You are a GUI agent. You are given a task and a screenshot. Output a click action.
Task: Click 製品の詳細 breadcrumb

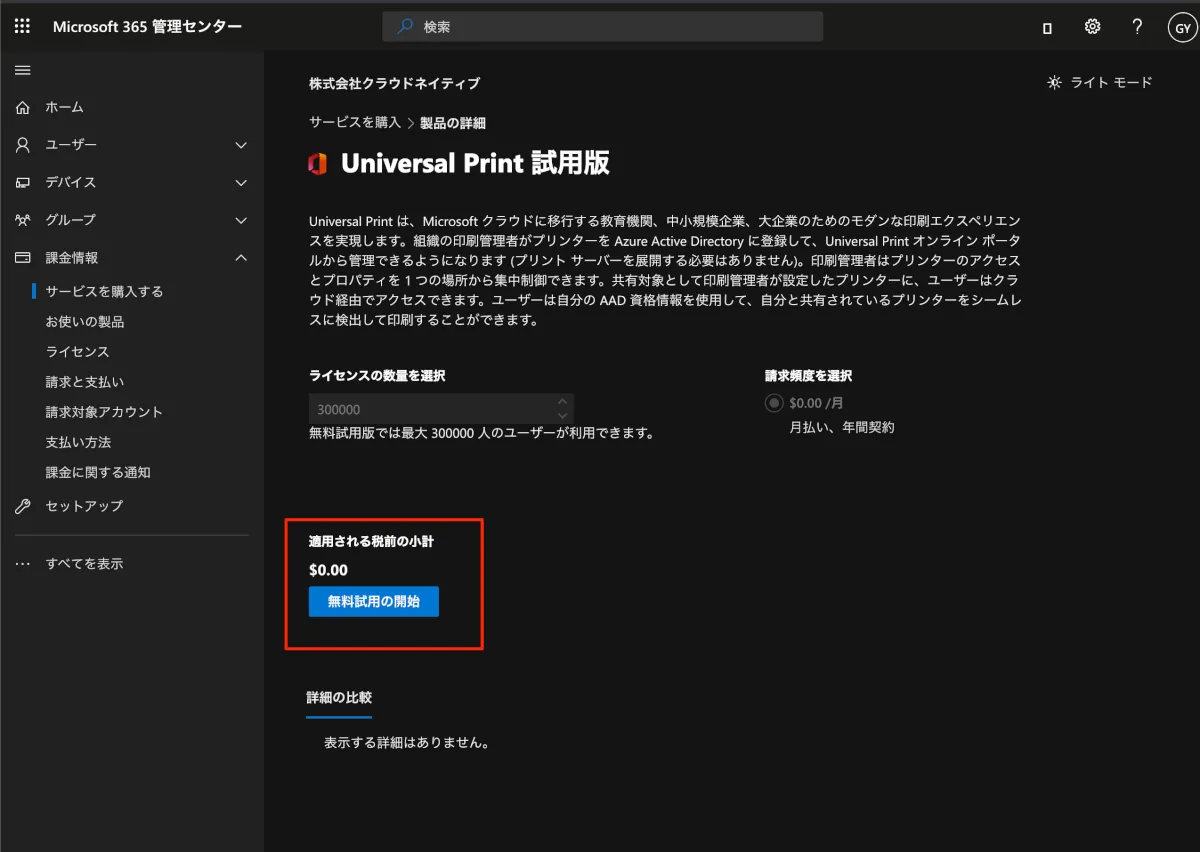tap(453, 123)
